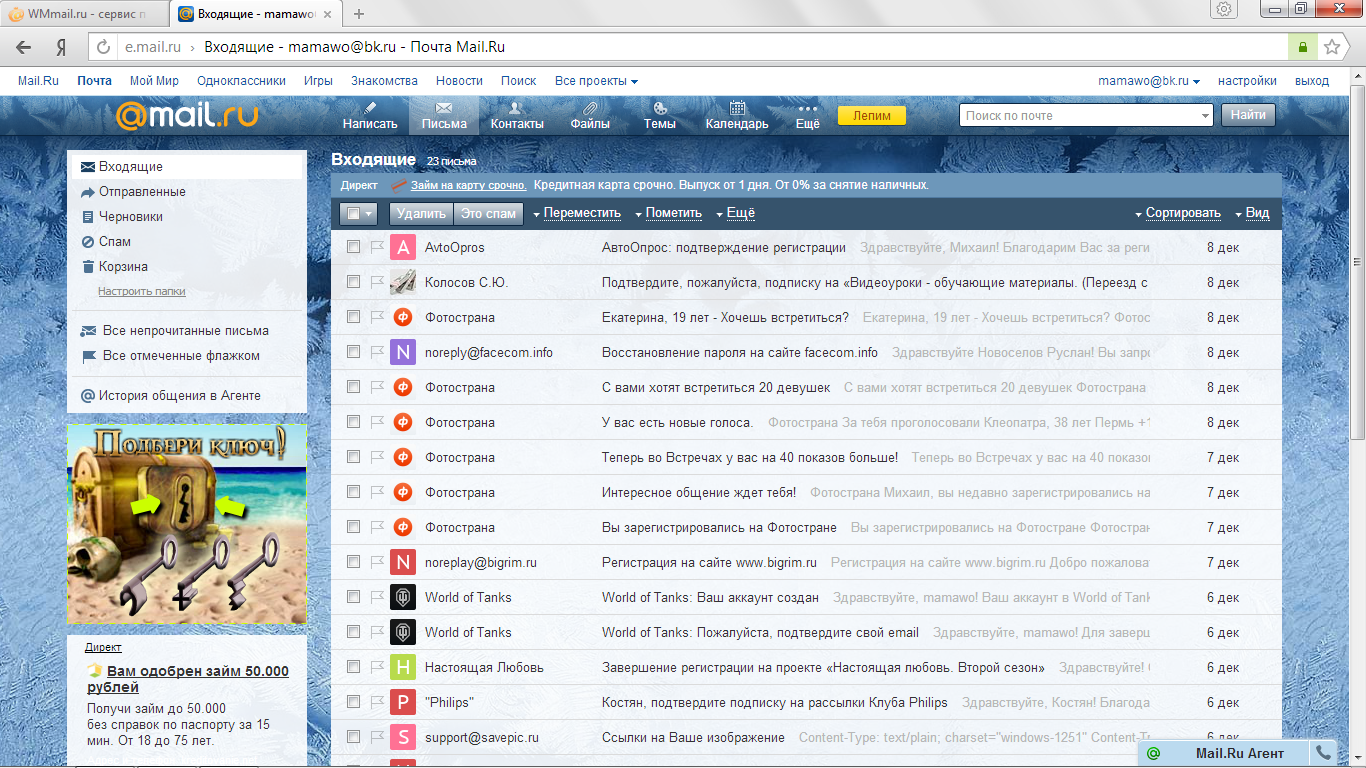Expand the Пометить dropdown
The image size is (1366, 768).
point(668,213)
